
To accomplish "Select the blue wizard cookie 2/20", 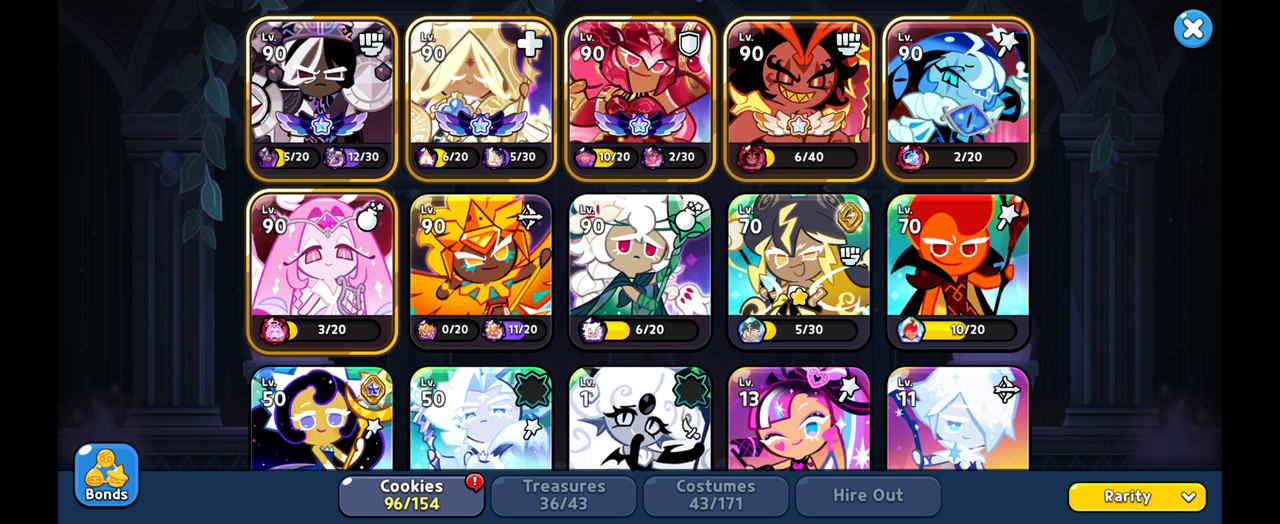I will point(958,98).
